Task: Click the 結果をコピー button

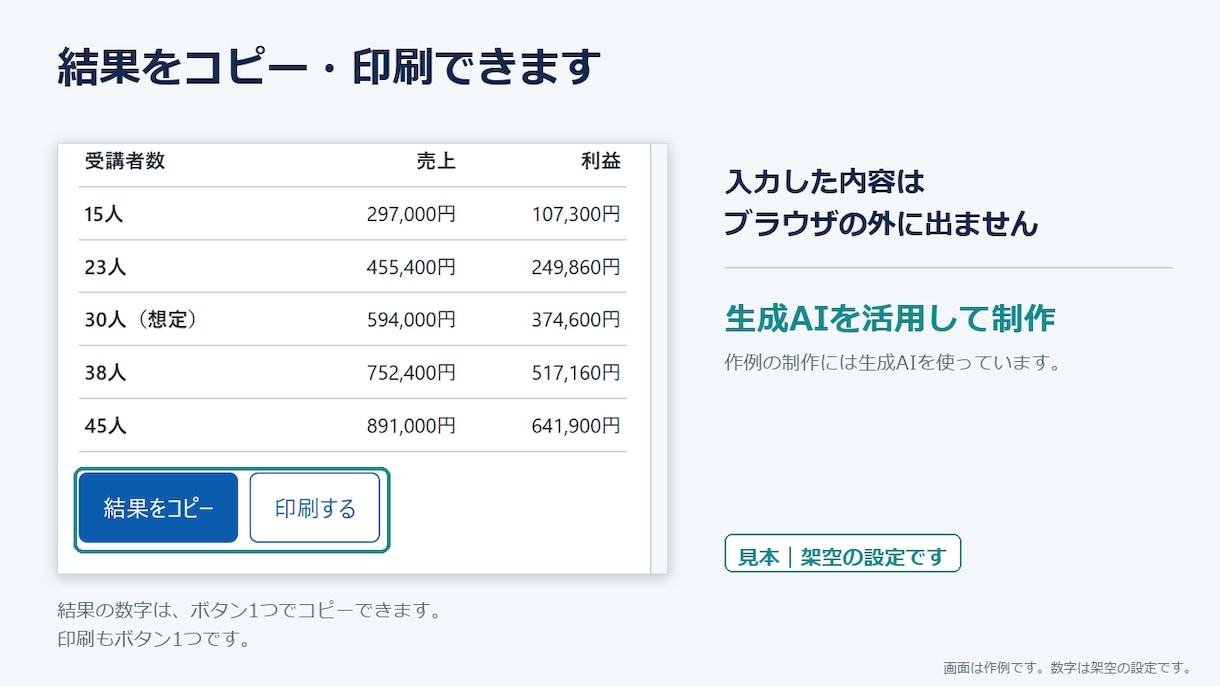Action: point(158,508)
